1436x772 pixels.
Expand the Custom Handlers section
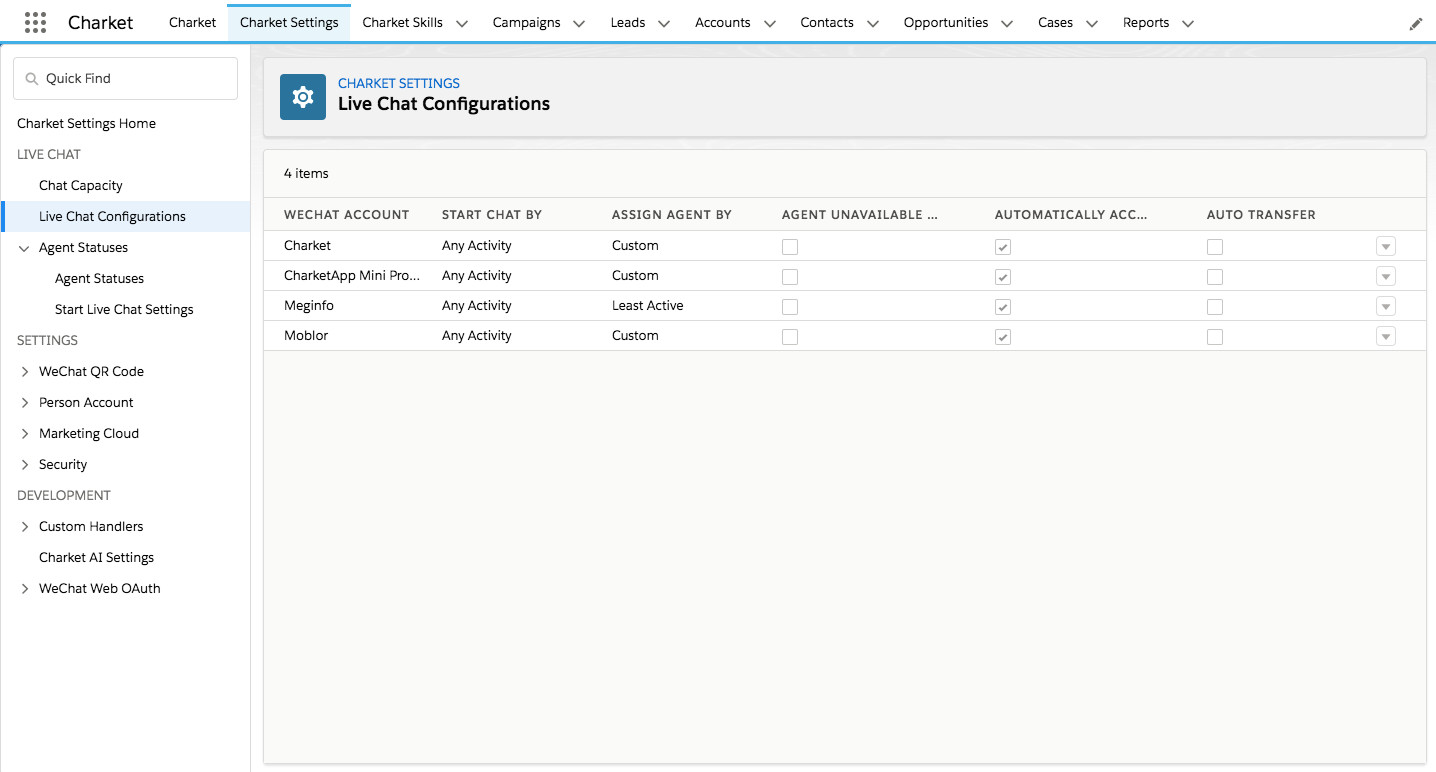tap(25, 526)
